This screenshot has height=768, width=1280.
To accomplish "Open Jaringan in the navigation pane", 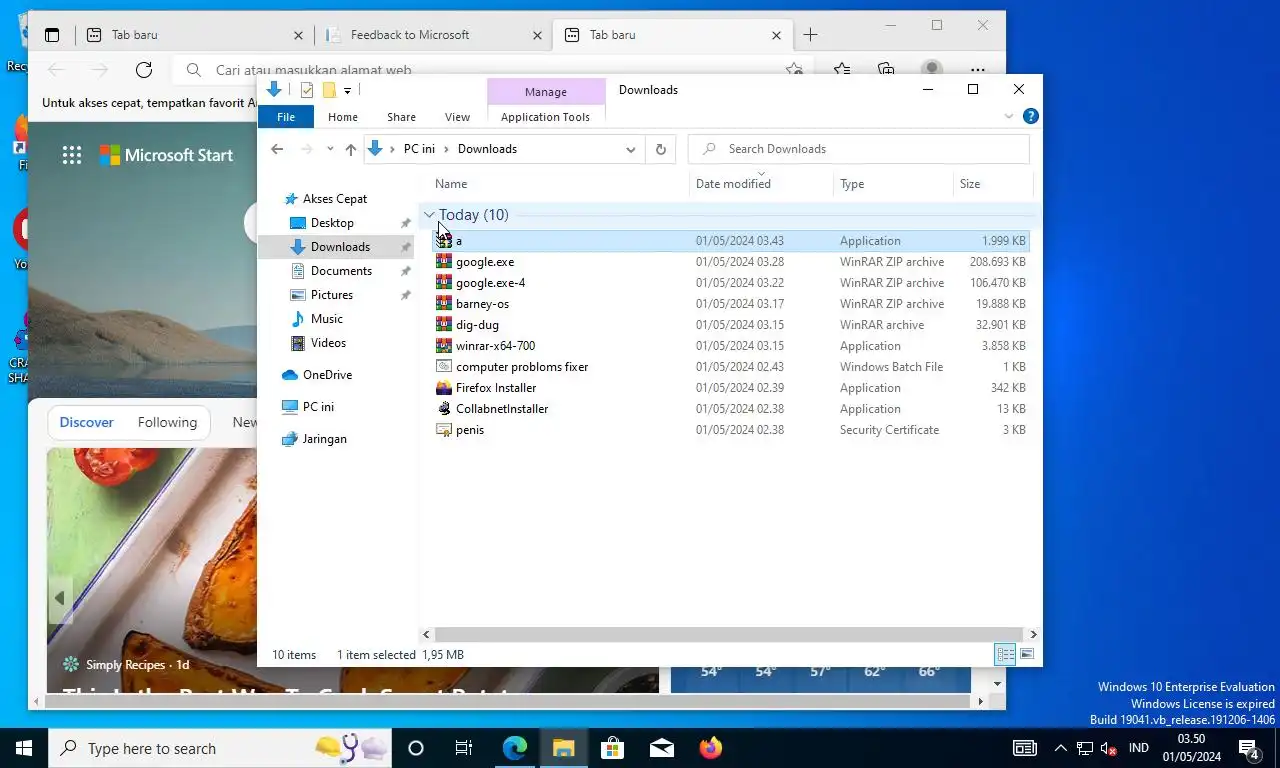I will click(324, 439).
